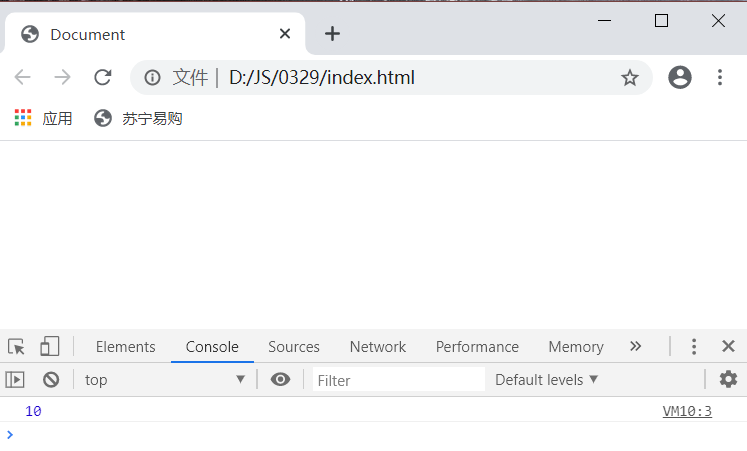Switch to the Elements tab
The width and height of the screenshot is (747, 451).
point(126,347)
